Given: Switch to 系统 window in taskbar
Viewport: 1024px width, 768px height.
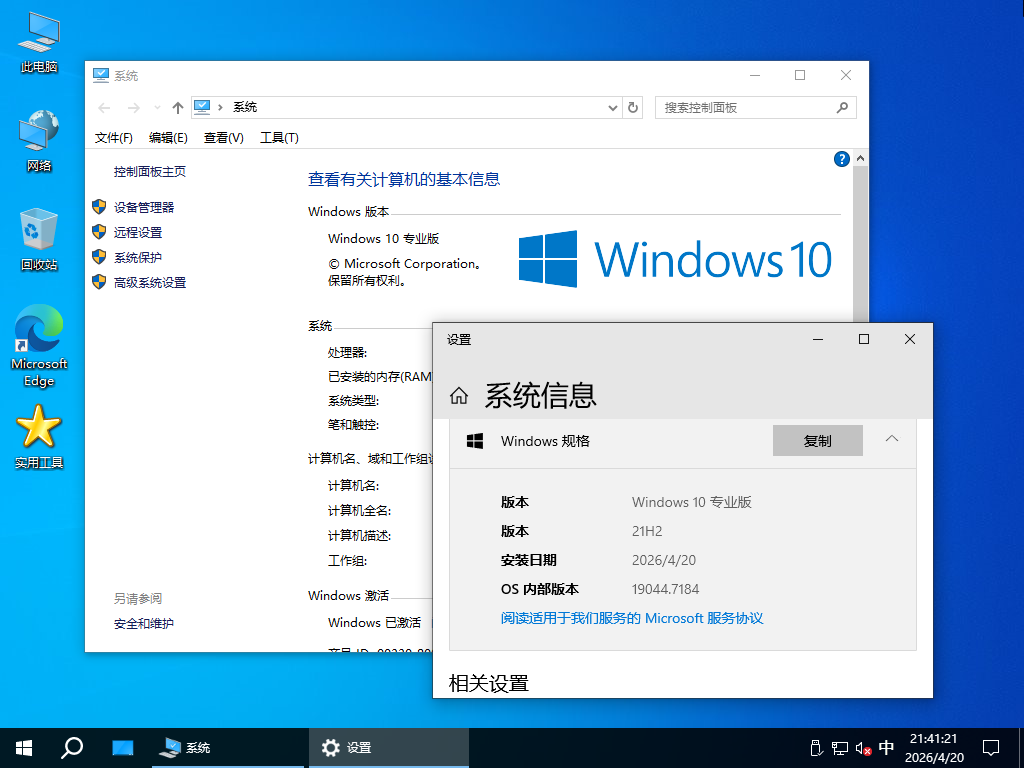Looking at the screenshot, I should (228, 748).
